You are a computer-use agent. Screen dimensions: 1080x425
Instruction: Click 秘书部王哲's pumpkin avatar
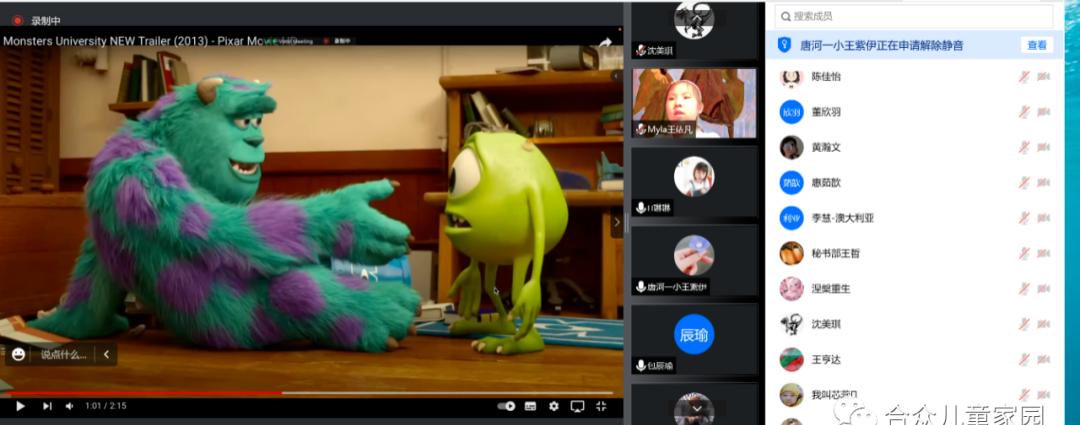click(x=791, y=253)
